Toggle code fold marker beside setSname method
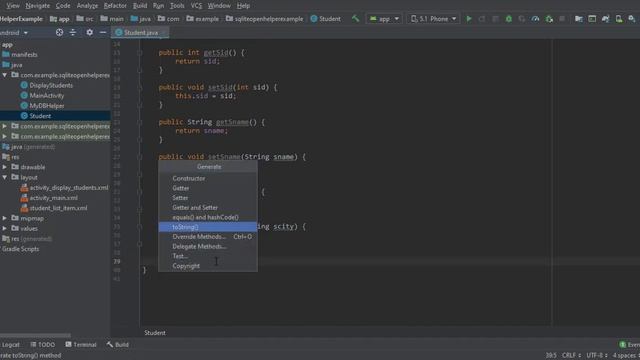This screenshot has width=640, height=360. point(140,157)
